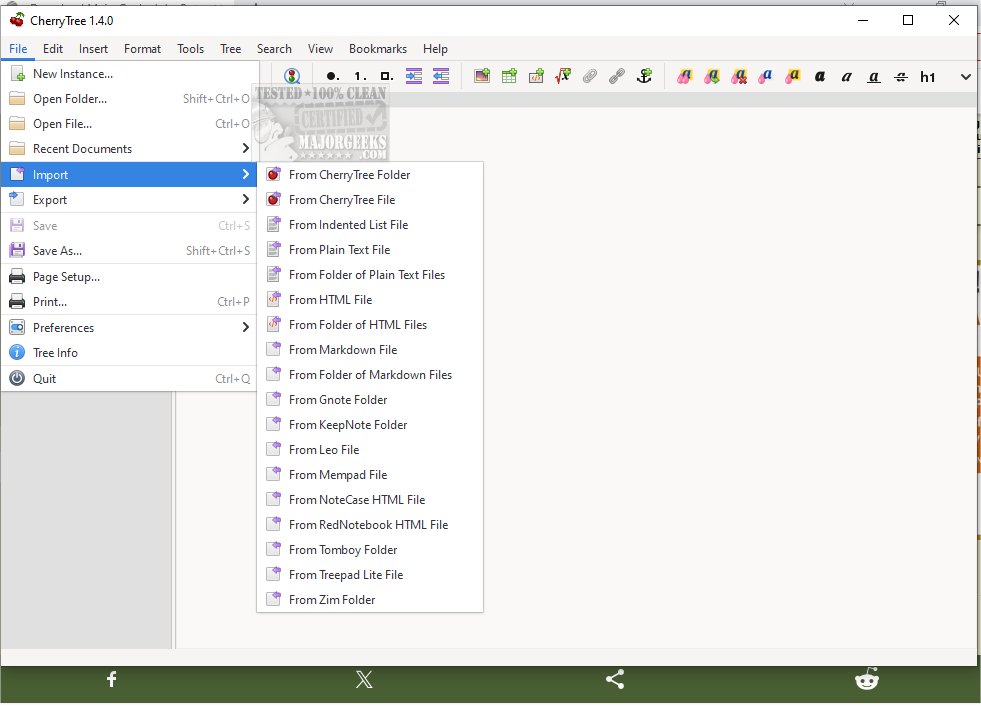The height and width of the screenshot is (707, 981).
Task: Click the underline text toolbar icon
Action: [x=874, y=76]
